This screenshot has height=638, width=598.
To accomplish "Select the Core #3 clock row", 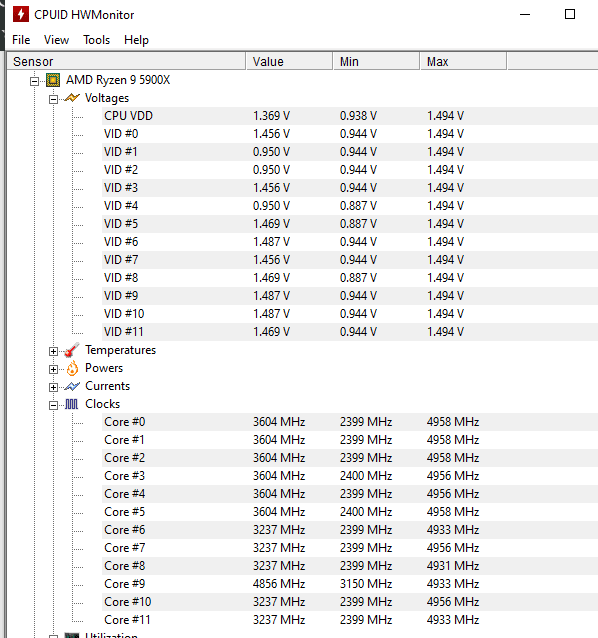I will coord(350,476).
